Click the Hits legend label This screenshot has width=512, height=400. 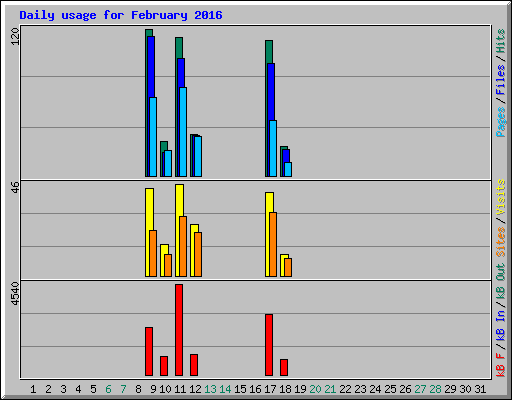point(501,41)
